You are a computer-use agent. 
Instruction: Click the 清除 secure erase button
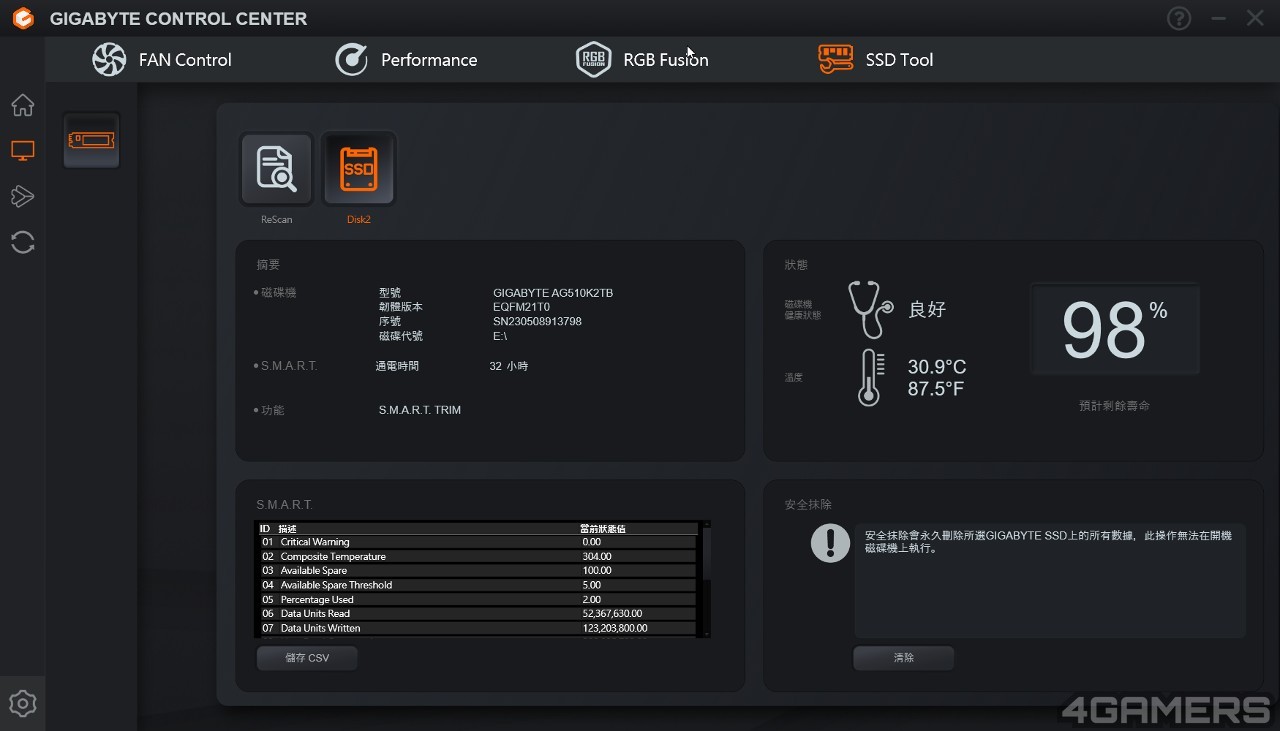[904, 658]
